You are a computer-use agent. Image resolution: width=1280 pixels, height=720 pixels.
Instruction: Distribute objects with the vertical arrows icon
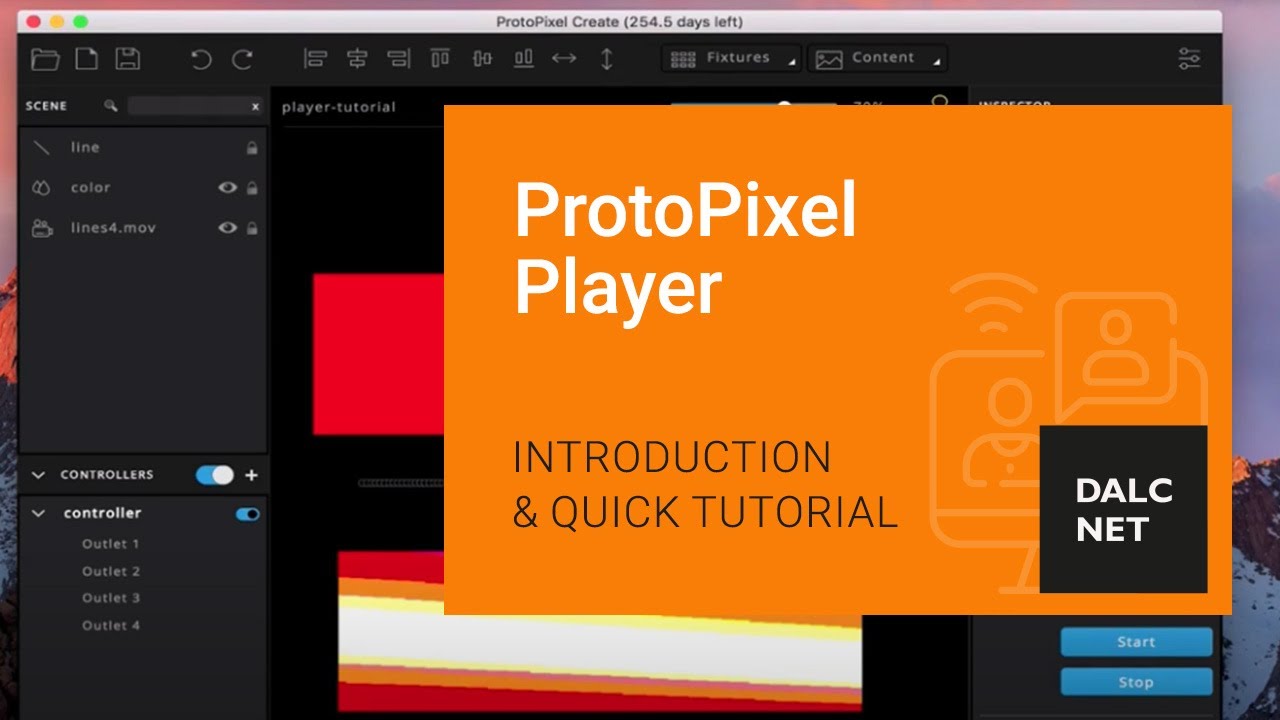[x=606, y=58]
